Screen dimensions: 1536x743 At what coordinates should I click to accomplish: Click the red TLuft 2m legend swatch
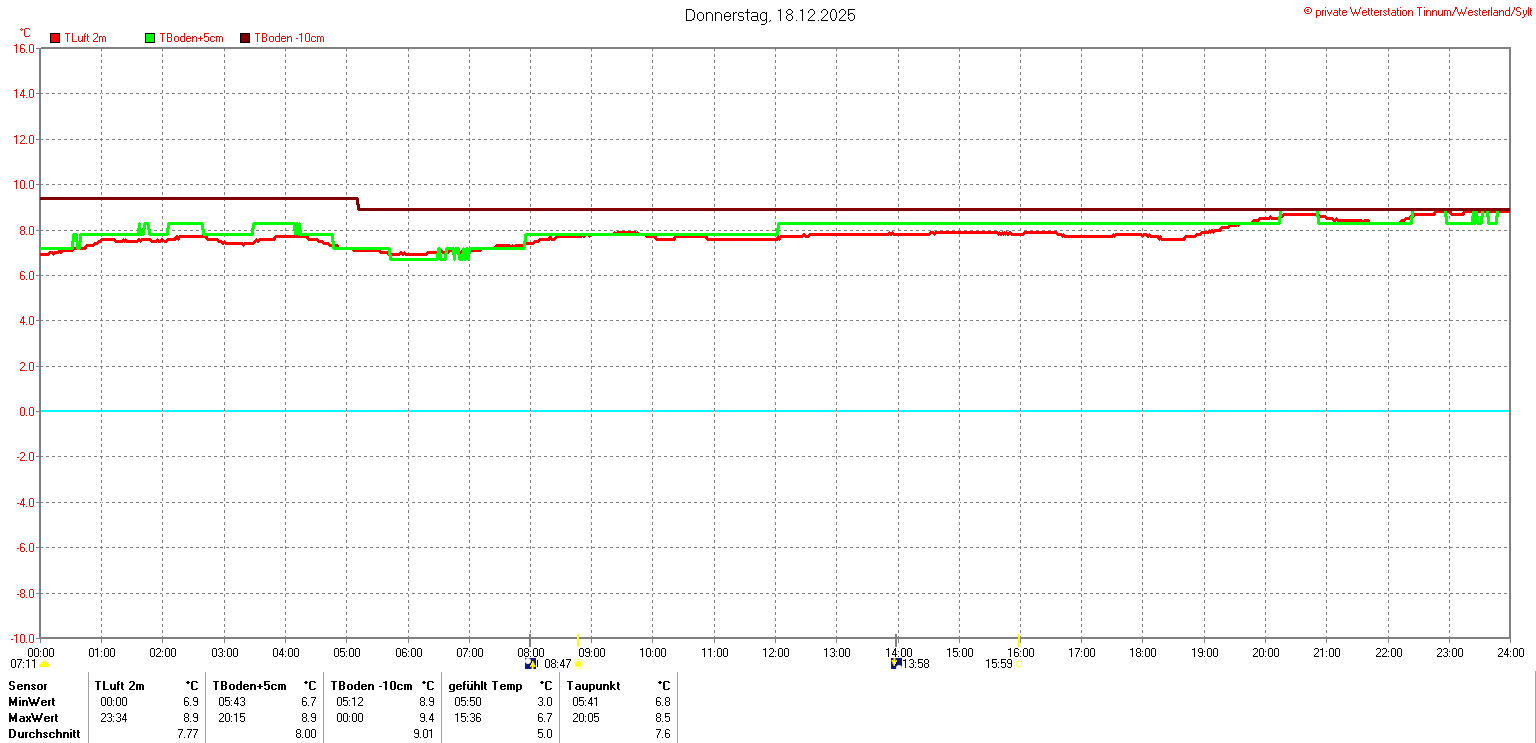[x=55, y=38]
